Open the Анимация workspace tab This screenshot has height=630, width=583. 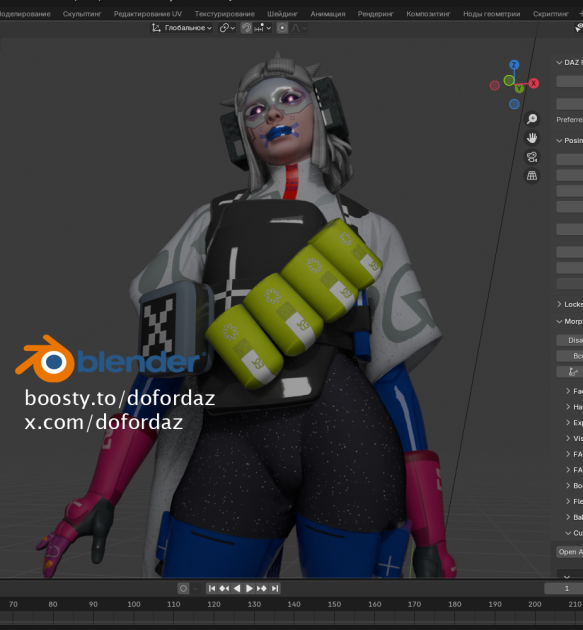328,14
